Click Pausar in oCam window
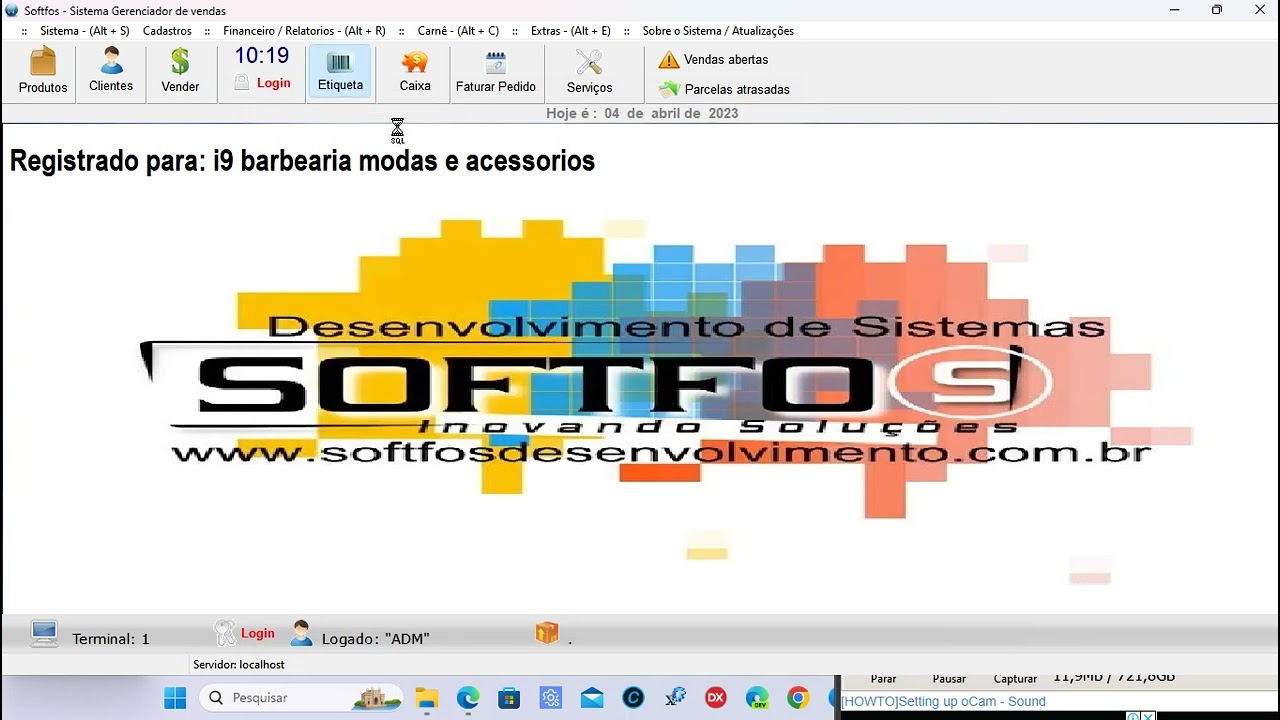The image size is (1280, 720). pos(949,679)
